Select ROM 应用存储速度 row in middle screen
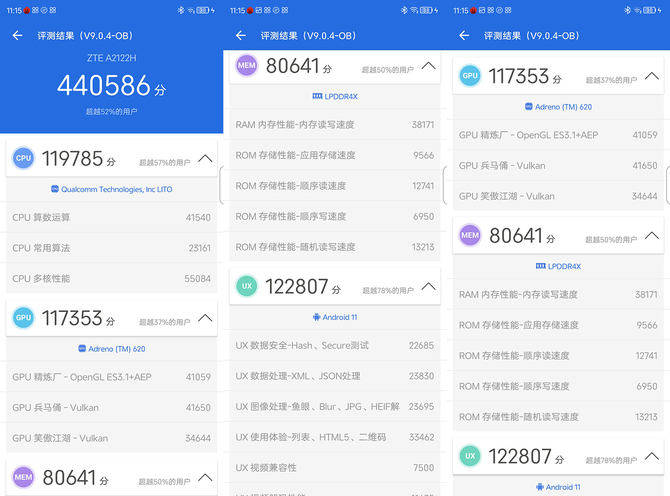670x496 pixels. pos(335,155)
